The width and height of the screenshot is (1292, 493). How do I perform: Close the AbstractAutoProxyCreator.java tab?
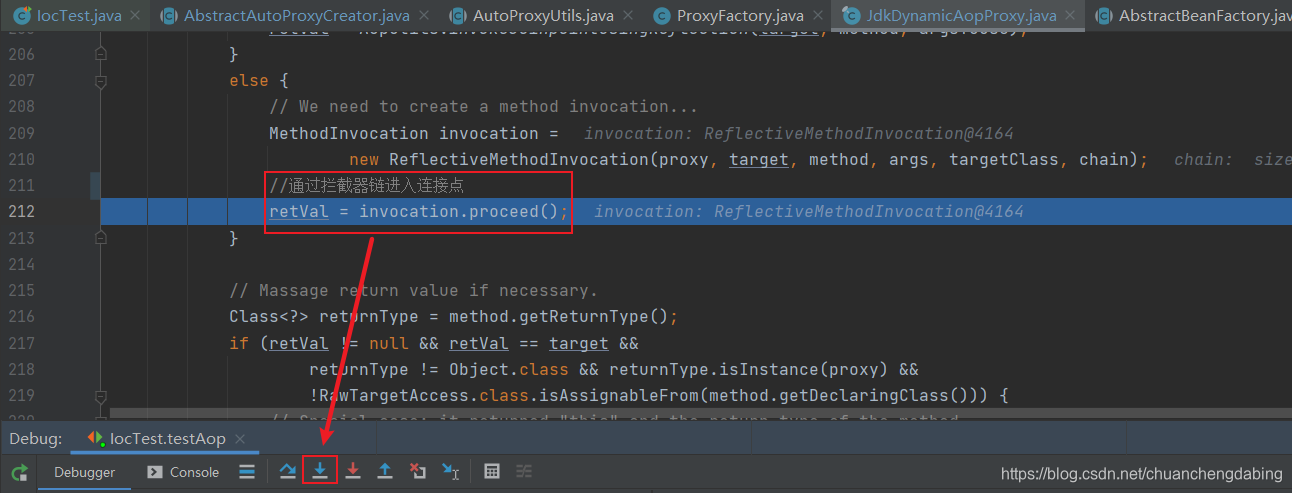[x=424, y=16]
